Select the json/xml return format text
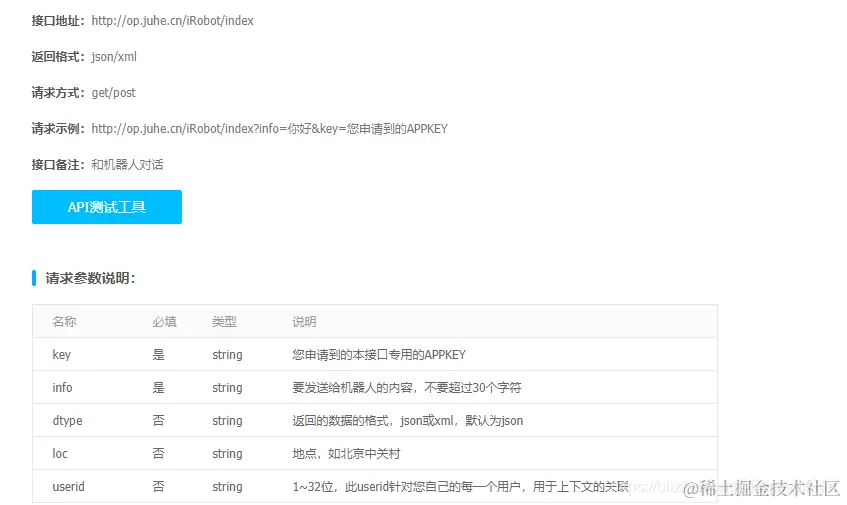The height and width of the screenshot is (505, 847). 114,57
